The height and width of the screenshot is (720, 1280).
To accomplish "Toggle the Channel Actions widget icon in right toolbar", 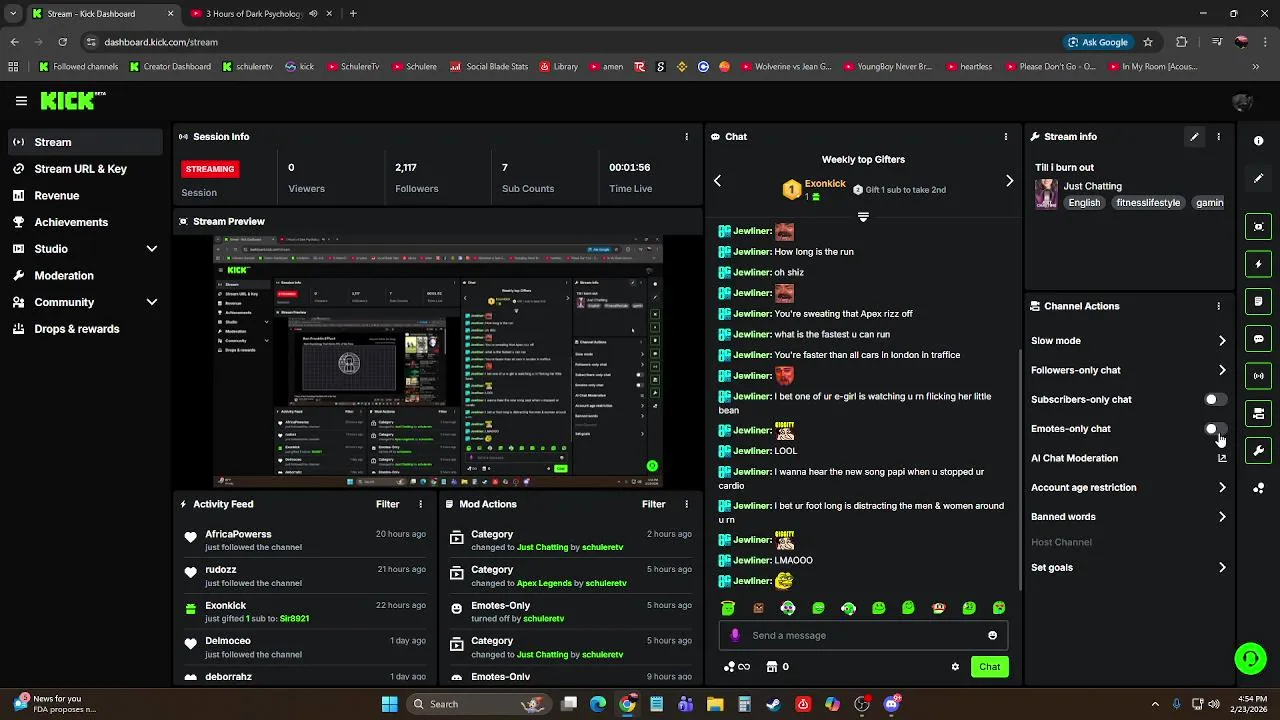I will (1259, 413).
